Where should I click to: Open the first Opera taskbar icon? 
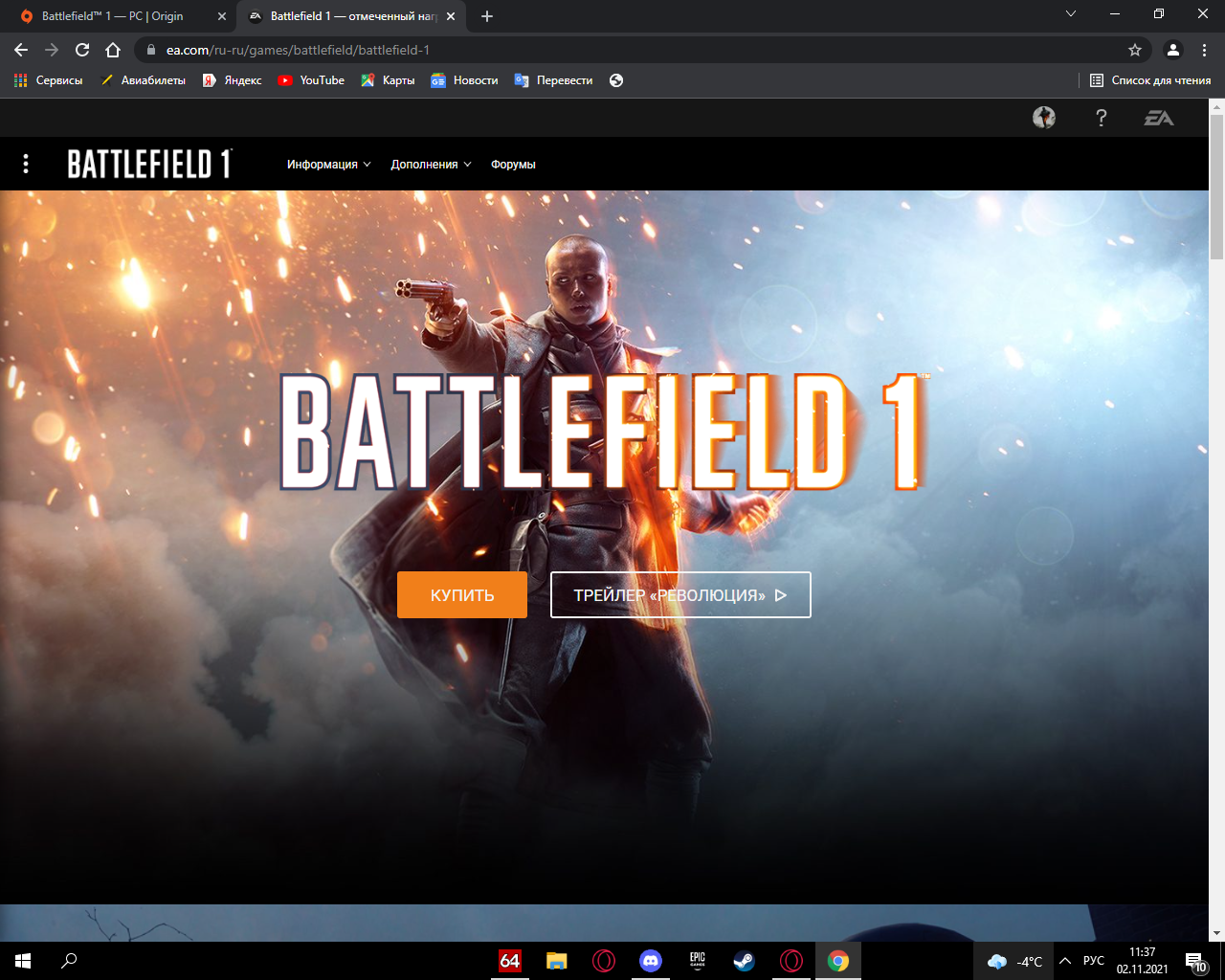click(604, 961)
